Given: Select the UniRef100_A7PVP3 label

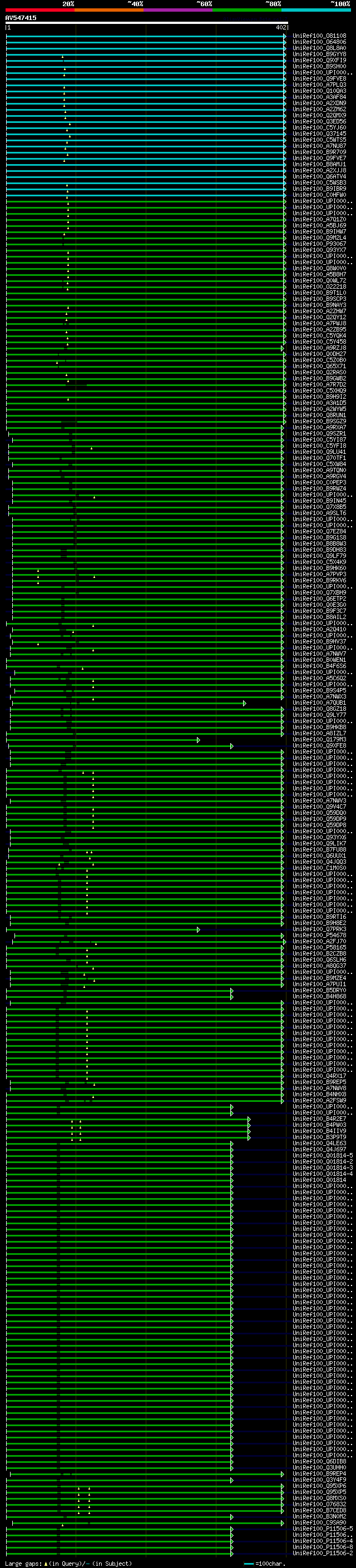Looking at the screenshot, I should (x=319, y=574).
